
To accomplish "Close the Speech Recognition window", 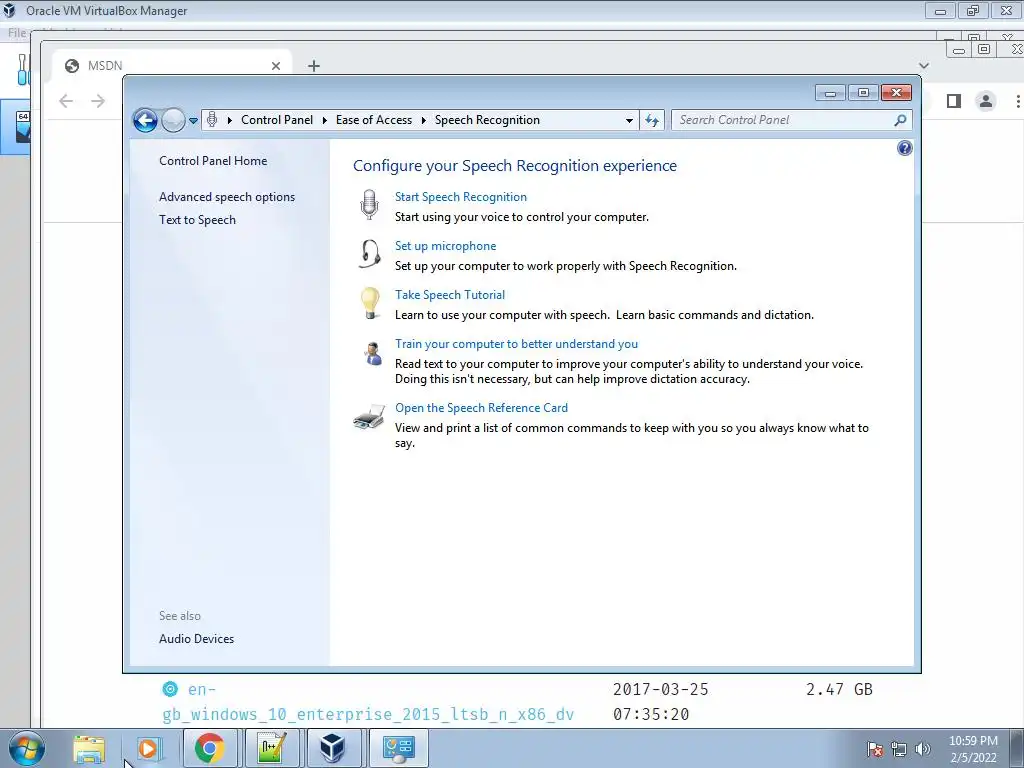I will click(896, 93).
